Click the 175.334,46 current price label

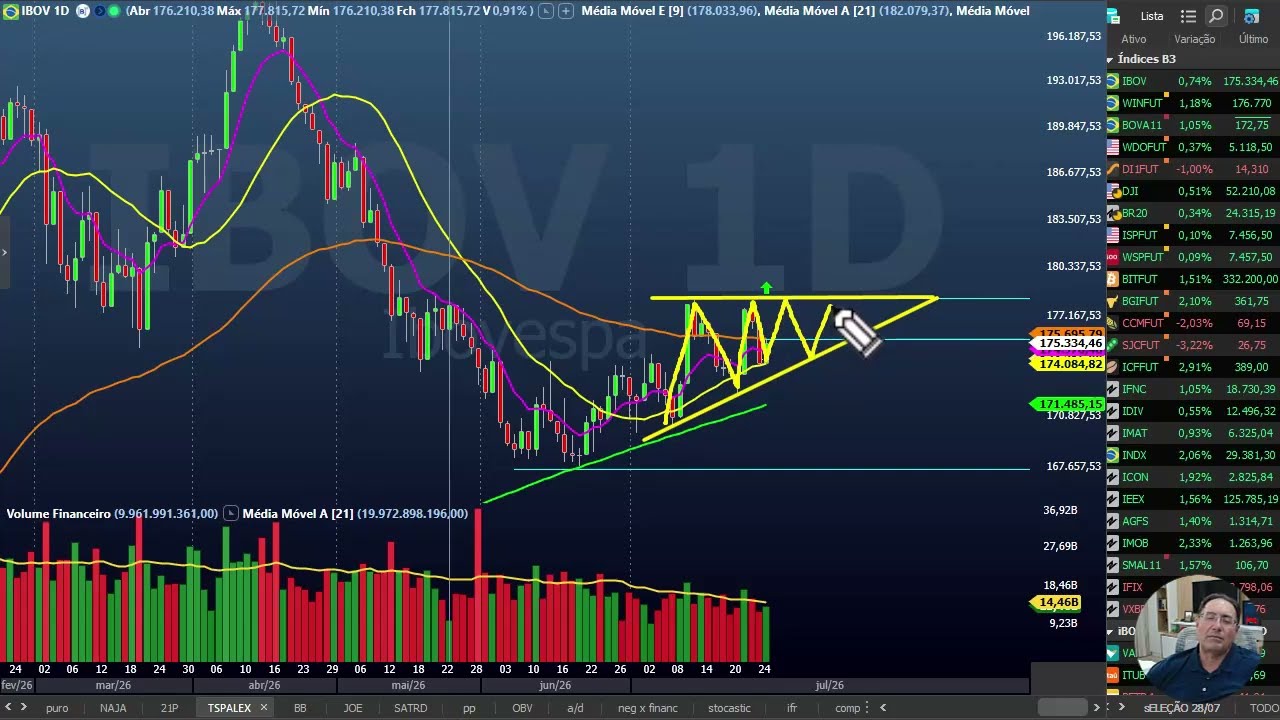tap(1070, 343)
